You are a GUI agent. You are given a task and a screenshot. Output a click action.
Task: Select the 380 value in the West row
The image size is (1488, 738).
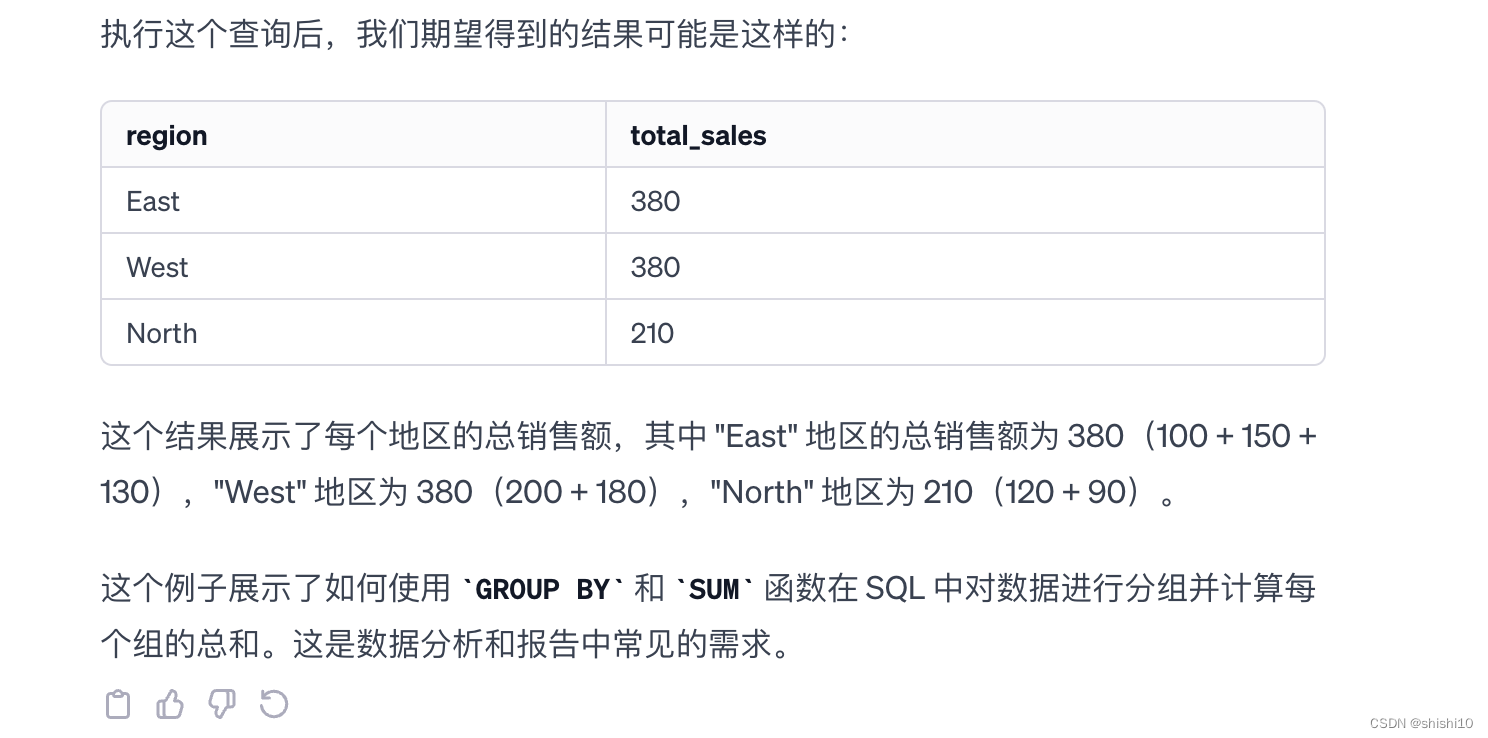click(x=655, y=267)
